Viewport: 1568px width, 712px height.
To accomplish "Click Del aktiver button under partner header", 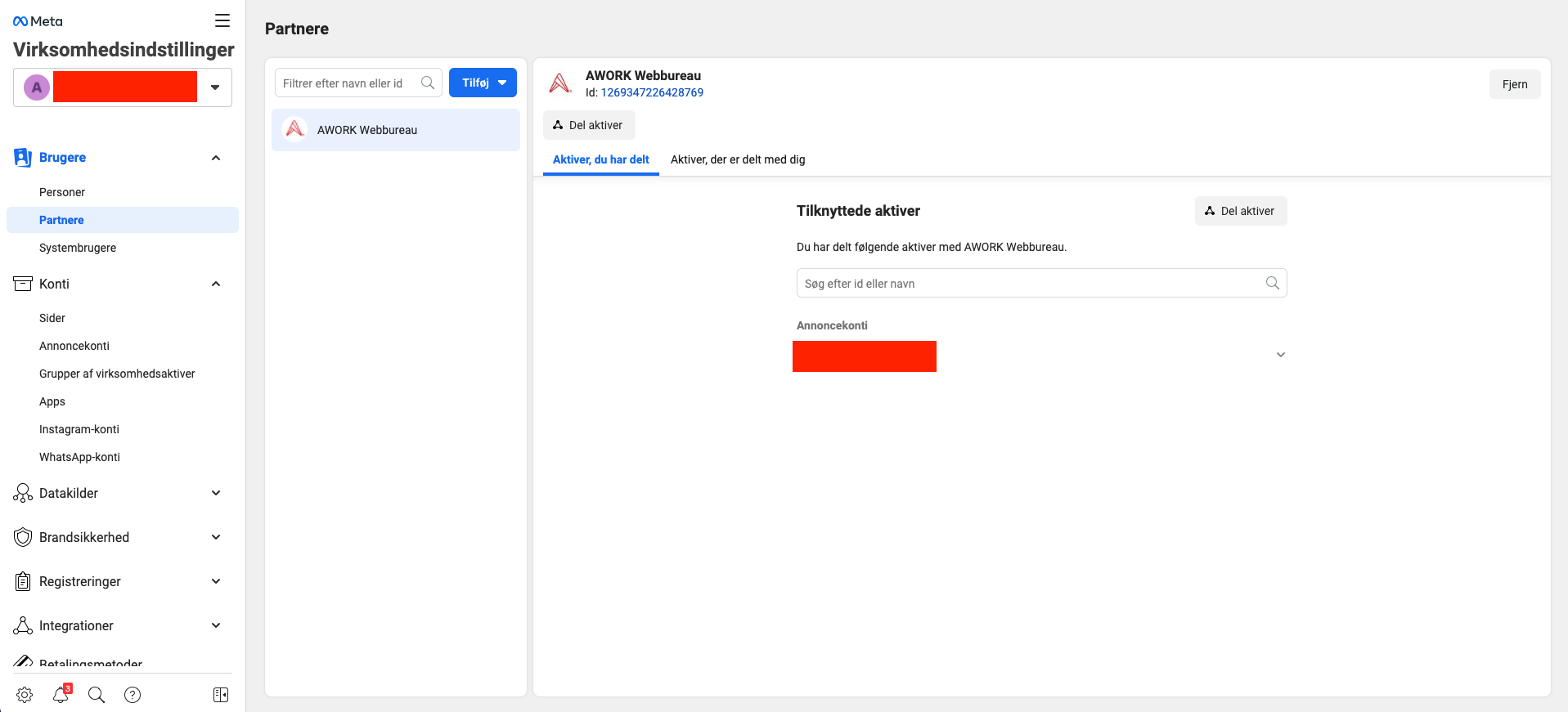I will (589, 125).
